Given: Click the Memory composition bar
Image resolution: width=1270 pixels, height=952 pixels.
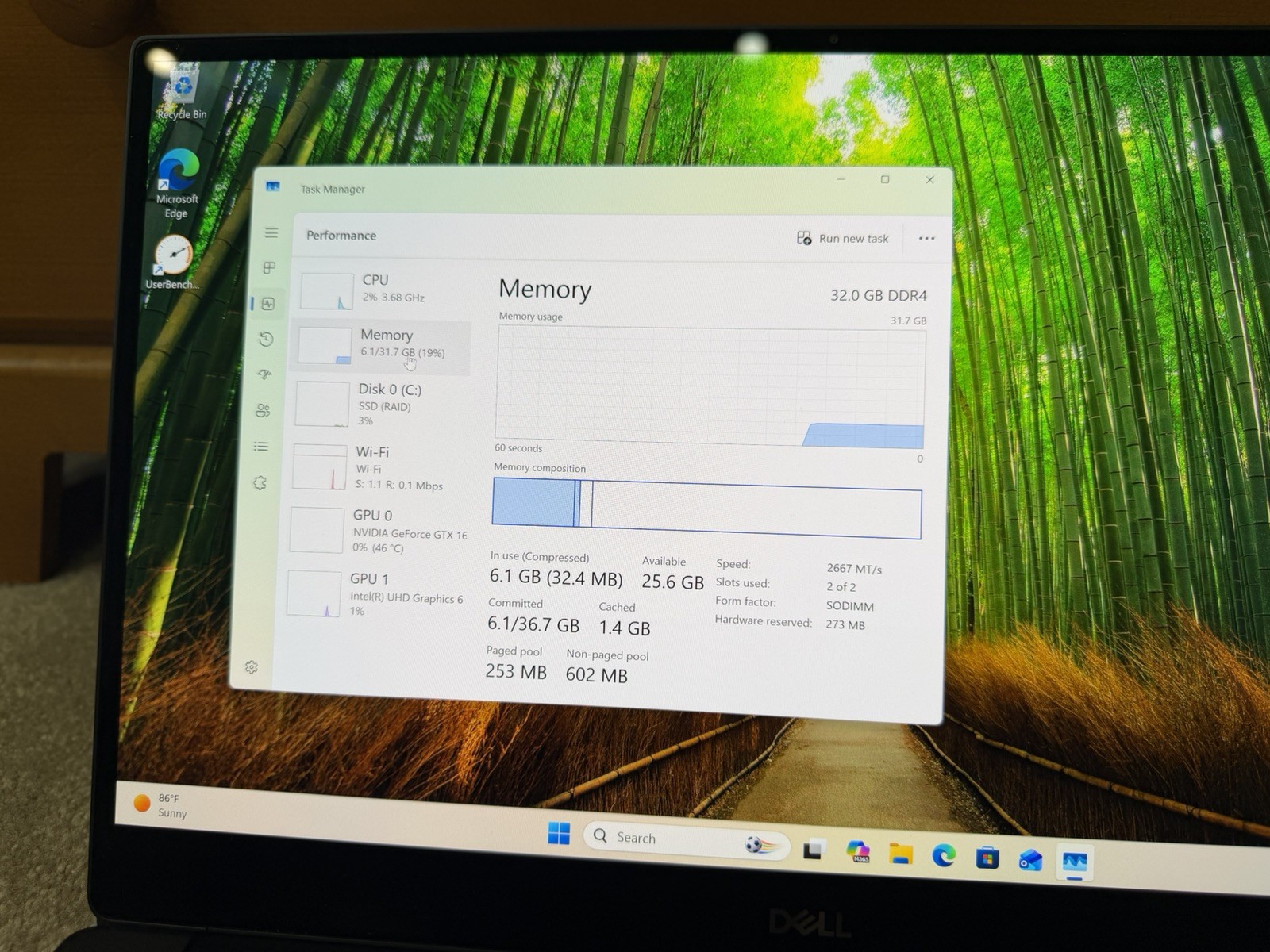Looking at the screenshot, I should click(706, 509).
